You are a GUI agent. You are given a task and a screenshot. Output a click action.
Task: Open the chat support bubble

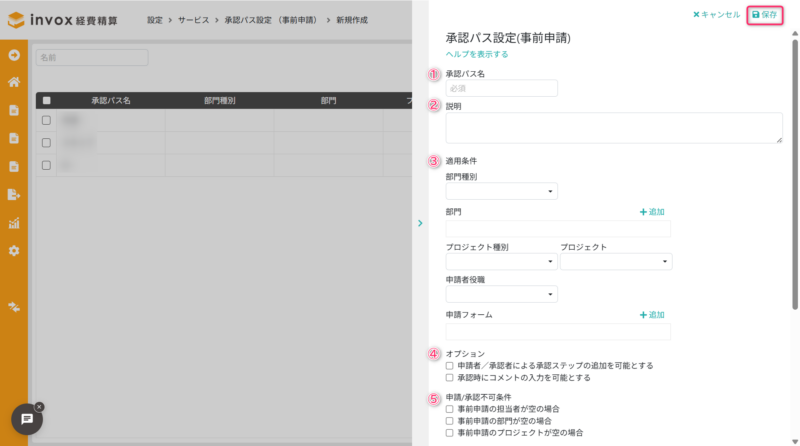point(27,419)
